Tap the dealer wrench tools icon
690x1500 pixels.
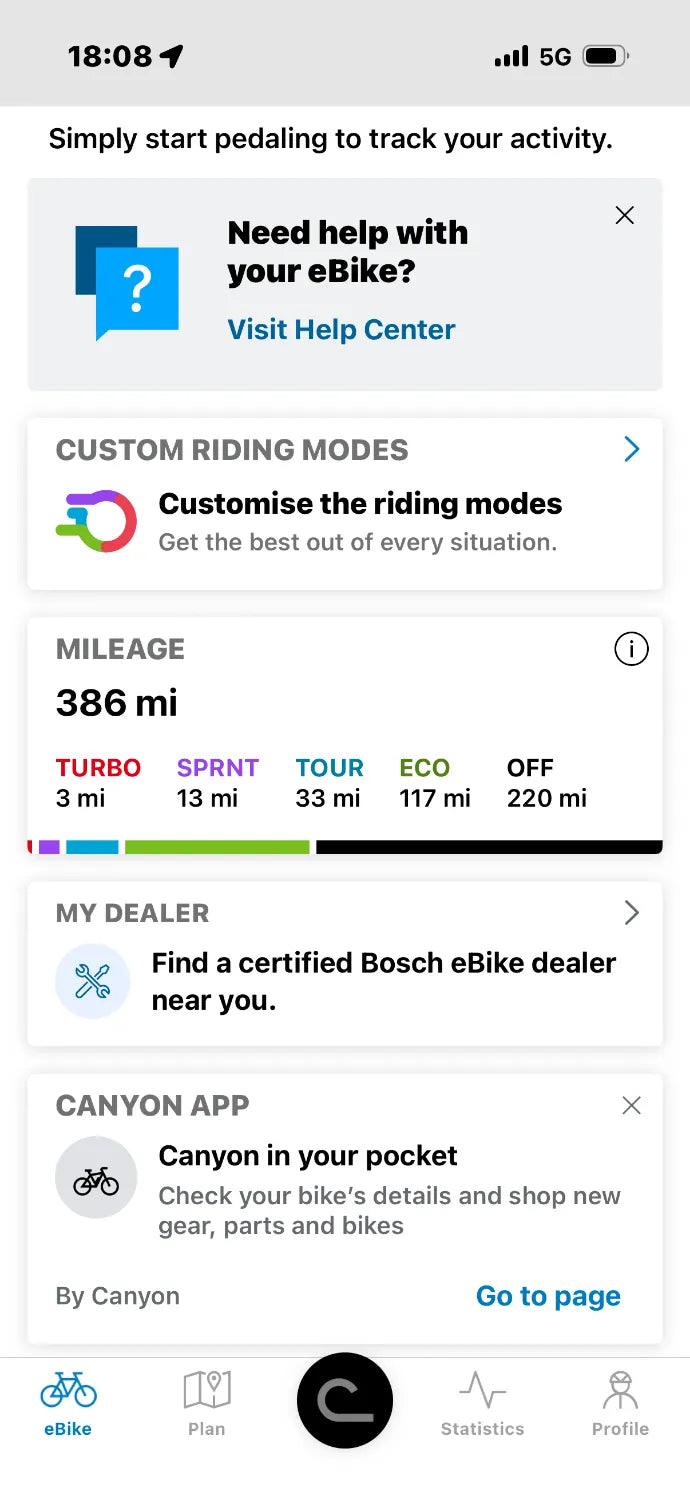[93, 982]
